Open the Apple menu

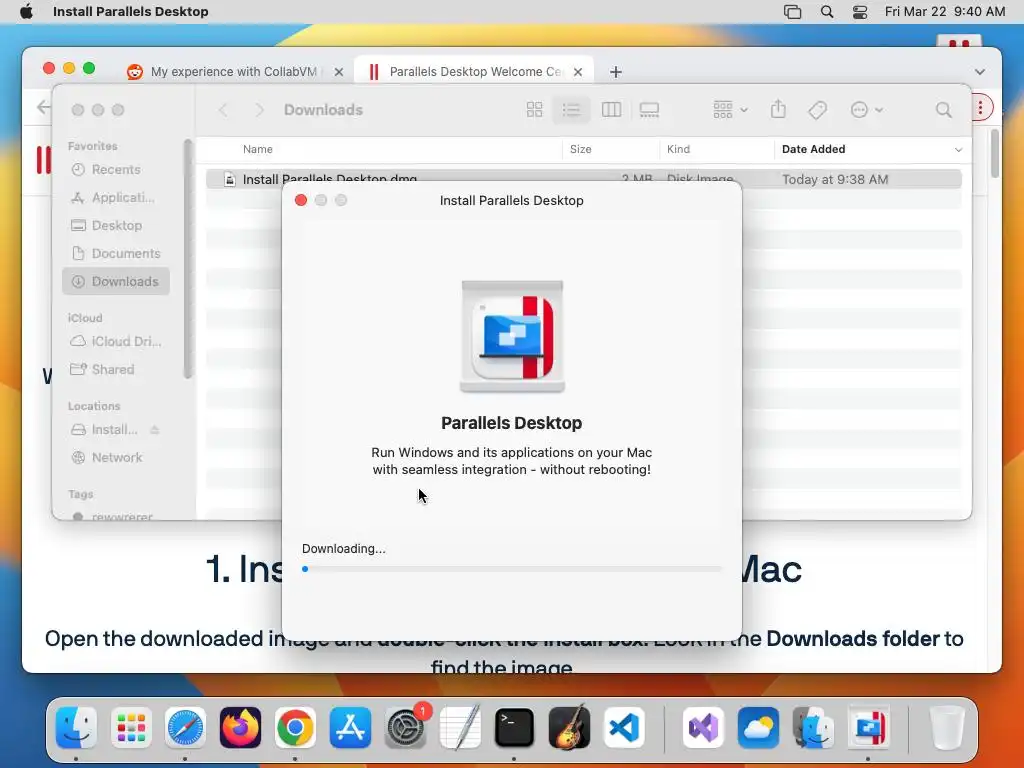point(26,12)
